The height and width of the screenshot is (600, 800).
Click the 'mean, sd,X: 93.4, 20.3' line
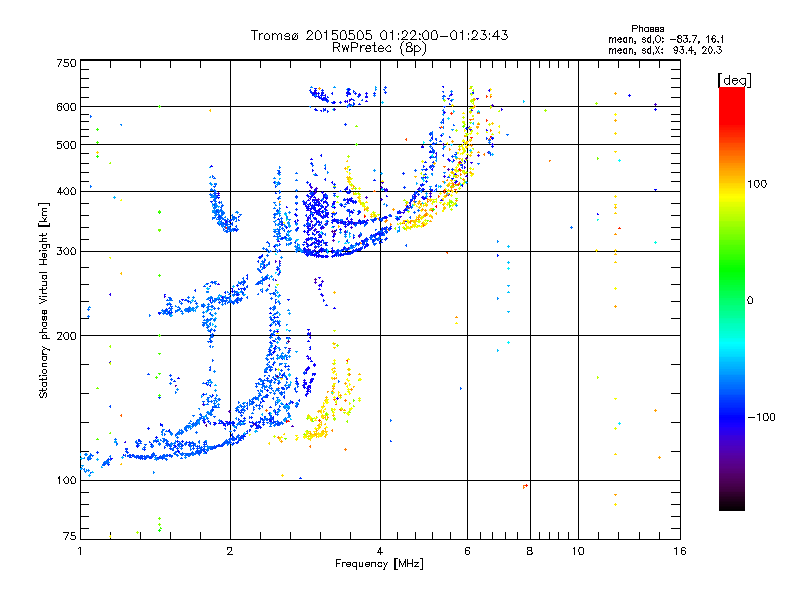pos(665,50)
